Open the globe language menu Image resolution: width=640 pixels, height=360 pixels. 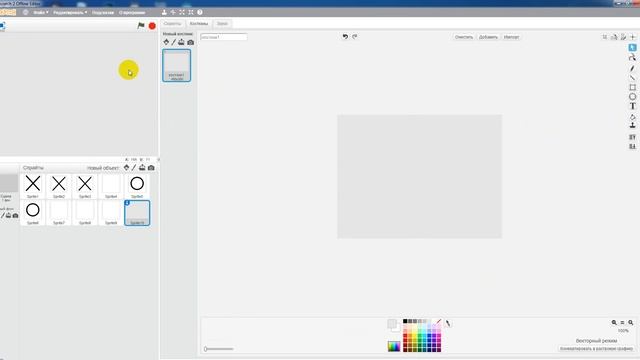[25, 12]
